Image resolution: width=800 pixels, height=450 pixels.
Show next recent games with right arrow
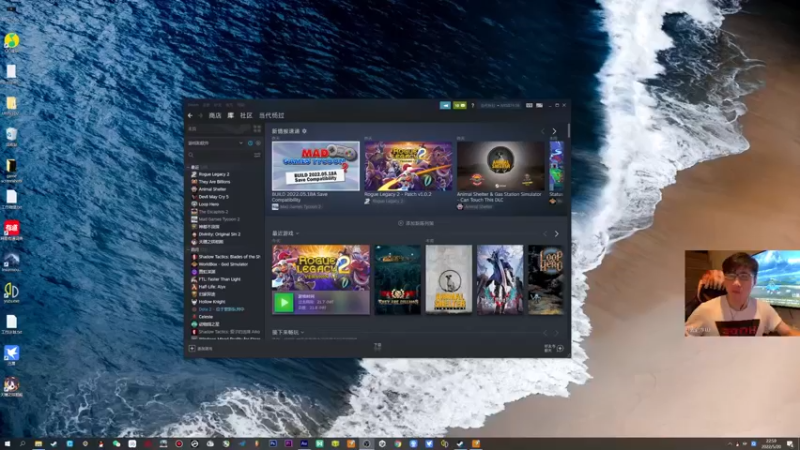pos(557,234)
